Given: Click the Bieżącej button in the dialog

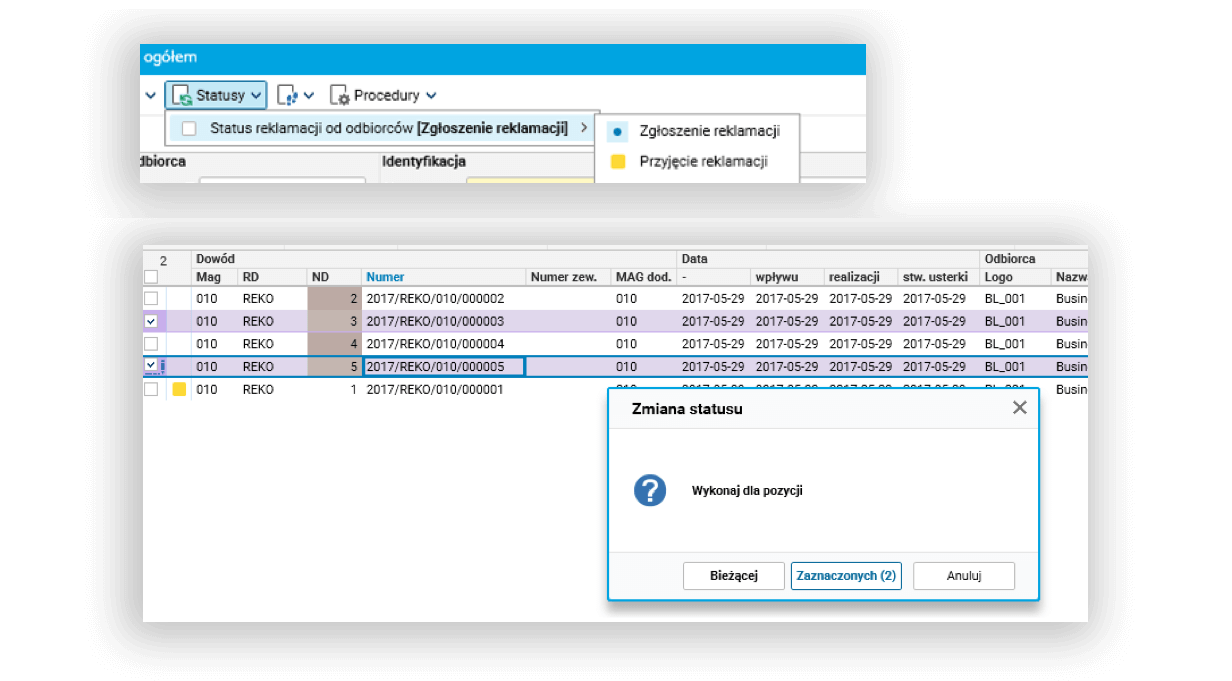Looking at the screenshot, I should click(734, 576).
